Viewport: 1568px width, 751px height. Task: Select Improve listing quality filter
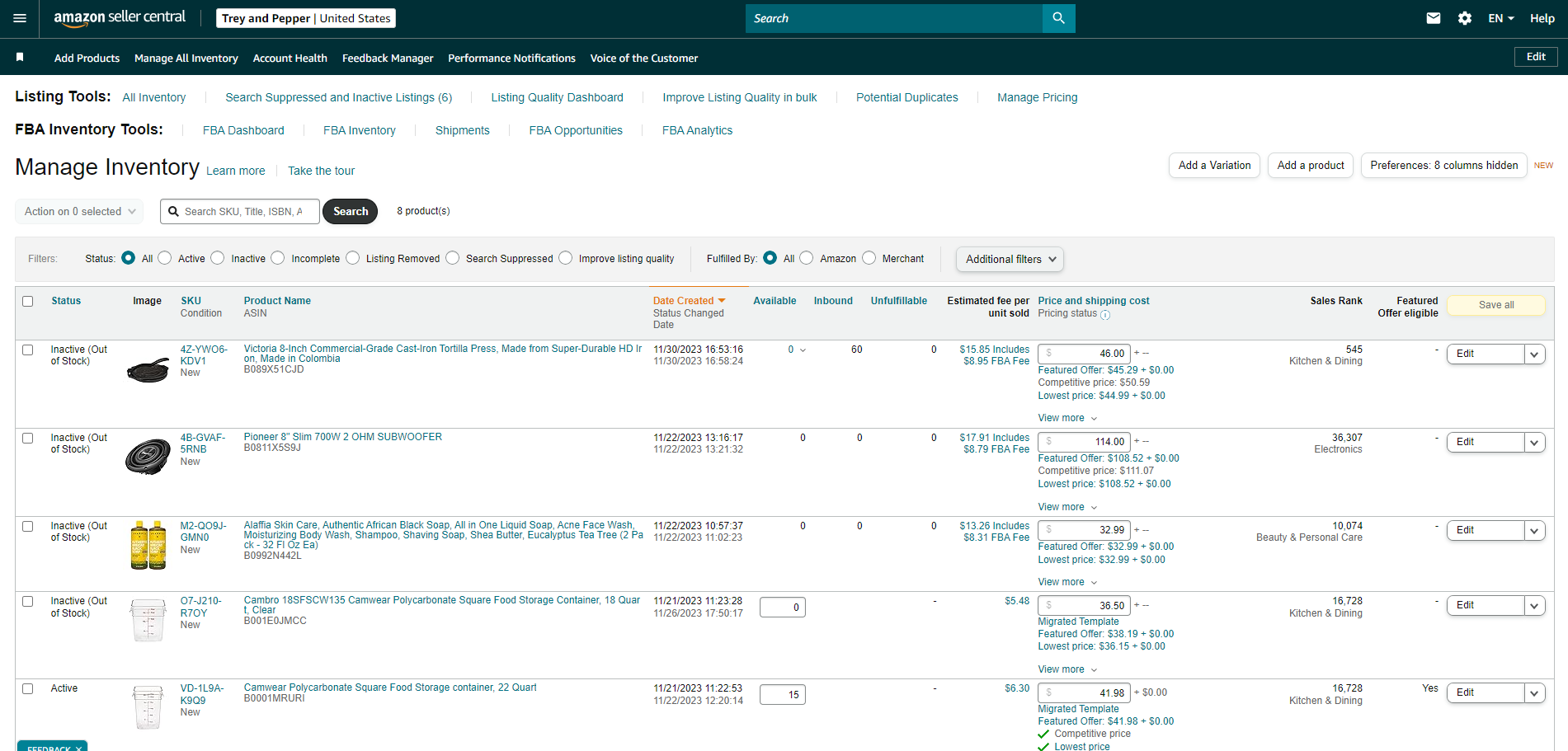566,258
